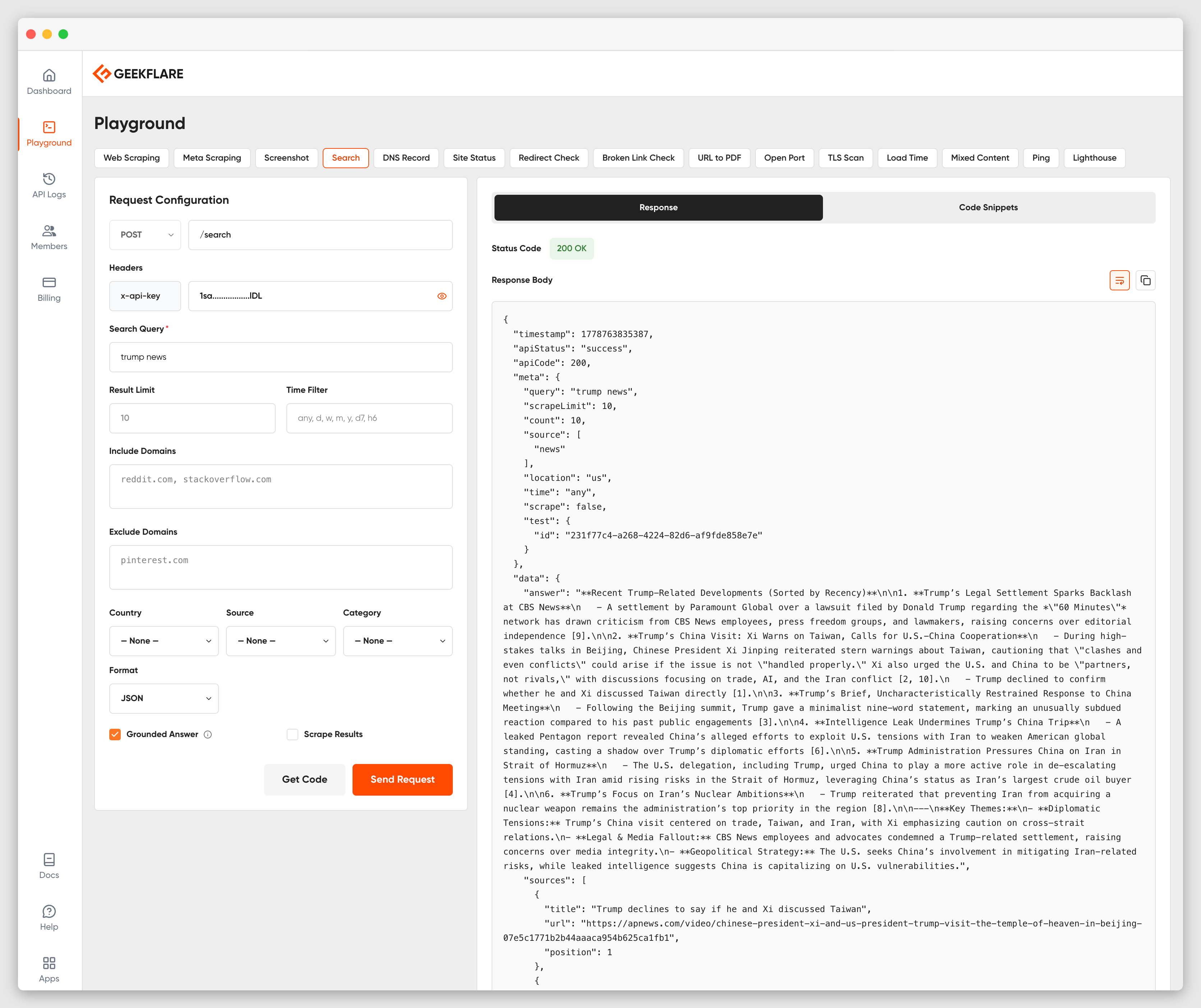Click the "scrapeLimit": 10 line

tap(570, 406)
